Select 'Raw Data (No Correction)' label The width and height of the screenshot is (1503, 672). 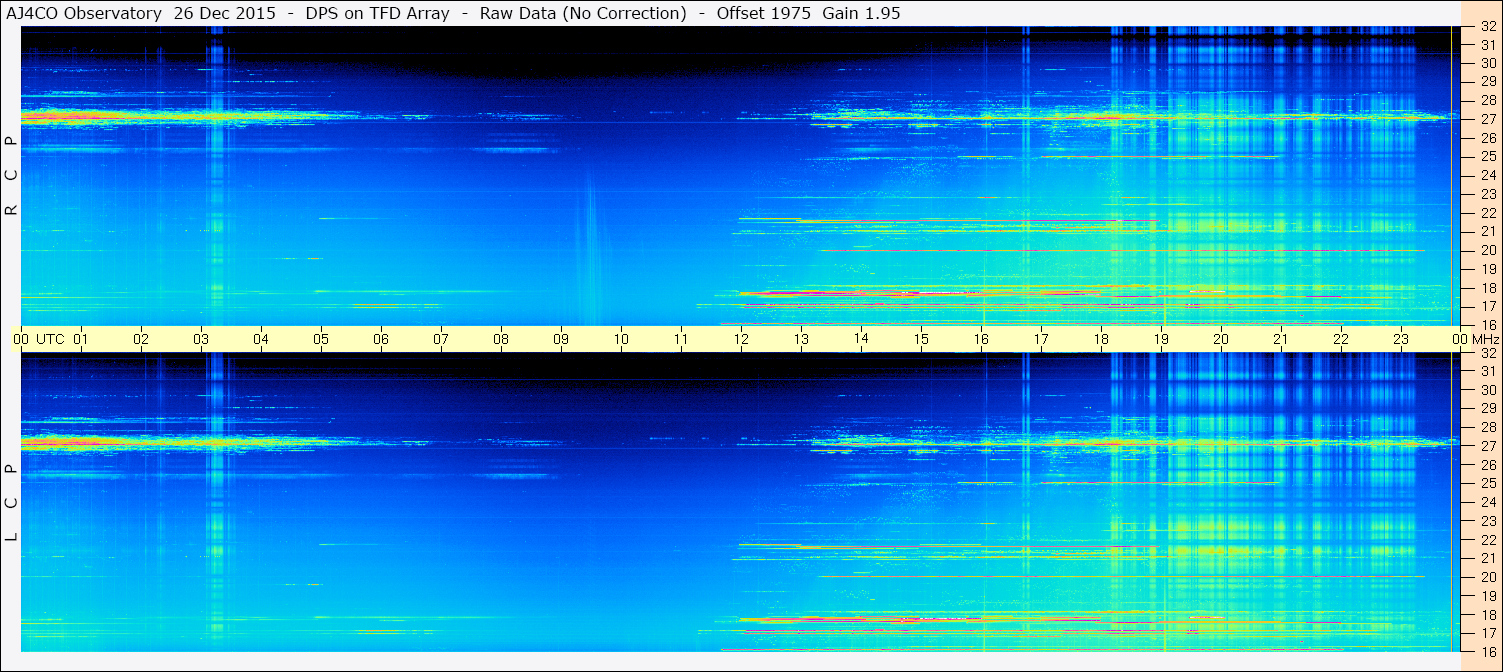point(583,13)
